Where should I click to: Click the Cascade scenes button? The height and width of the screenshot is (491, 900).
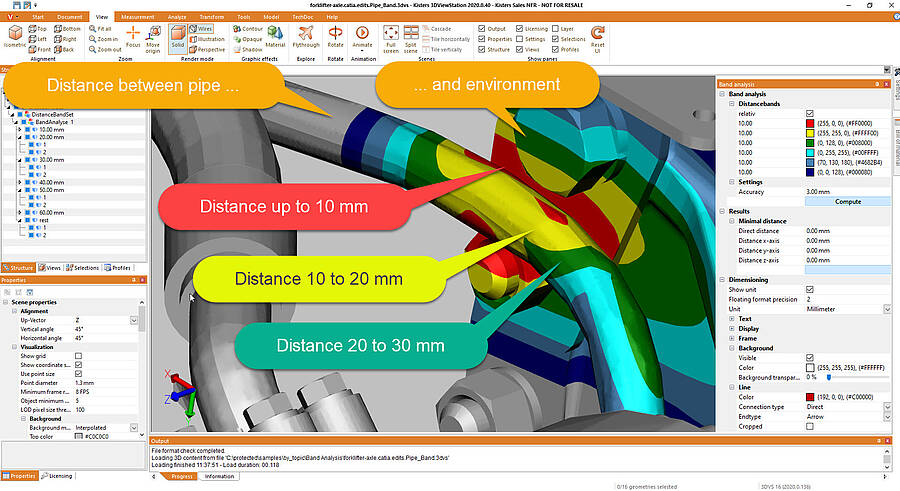click(437, 29)
